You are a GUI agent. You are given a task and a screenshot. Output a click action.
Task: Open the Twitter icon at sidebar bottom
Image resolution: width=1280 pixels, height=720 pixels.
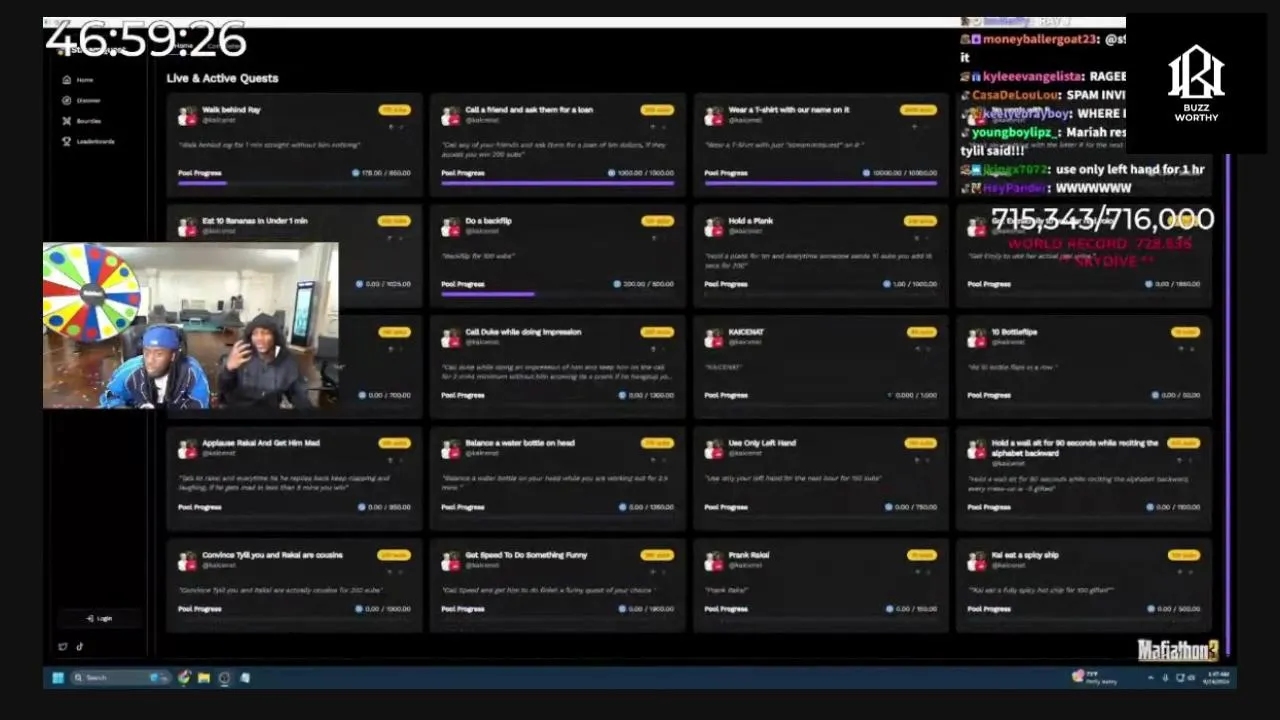coord(63,646)
